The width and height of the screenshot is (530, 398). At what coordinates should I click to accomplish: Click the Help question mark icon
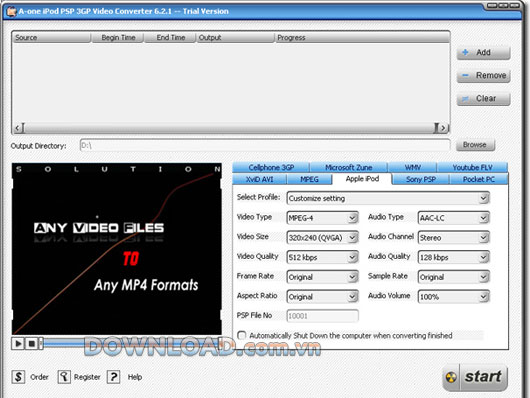pyautogui.click(x=114, y=377)
